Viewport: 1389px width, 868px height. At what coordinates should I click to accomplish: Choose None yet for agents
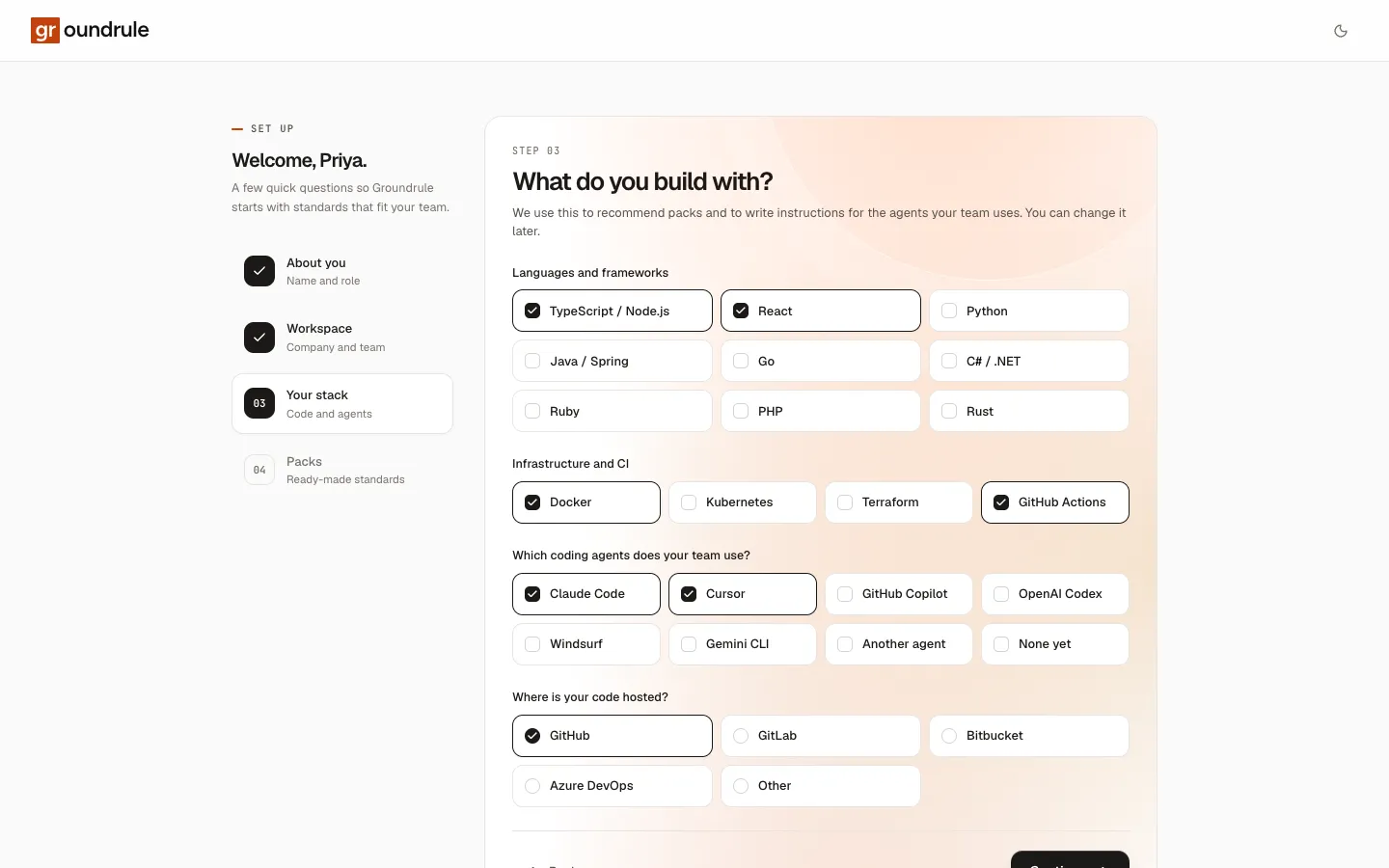click(x=1055, y=644)
